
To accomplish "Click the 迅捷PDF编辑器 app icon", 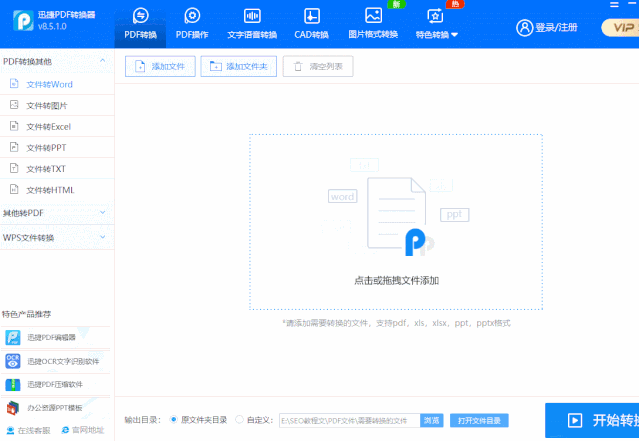I will [x=13, y=337].
